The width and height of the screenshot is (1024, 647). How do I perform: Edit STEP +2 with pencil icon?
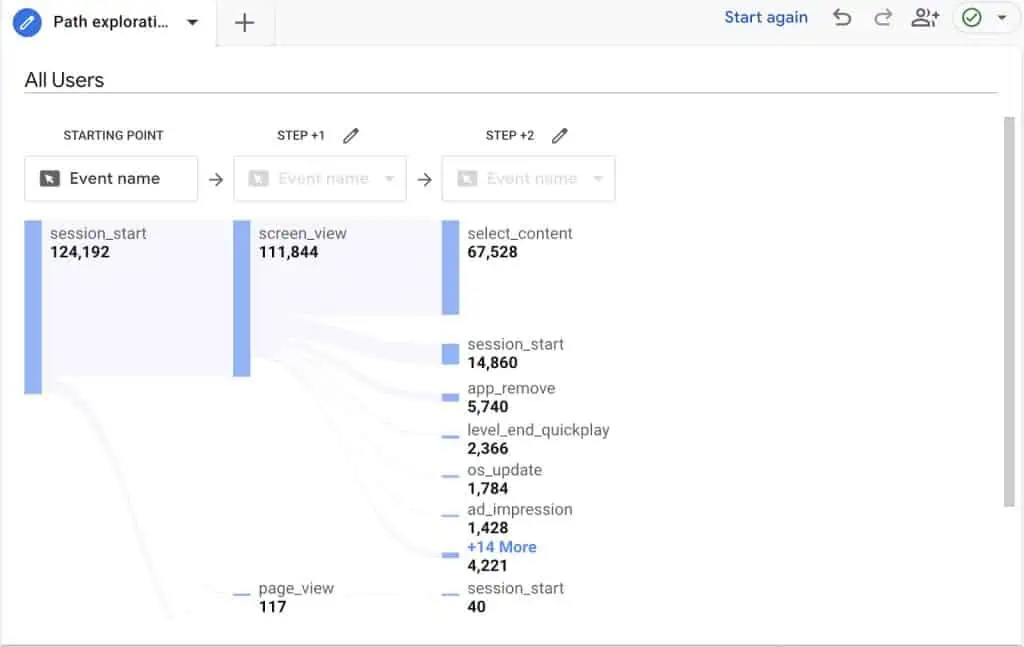[559, 136]
